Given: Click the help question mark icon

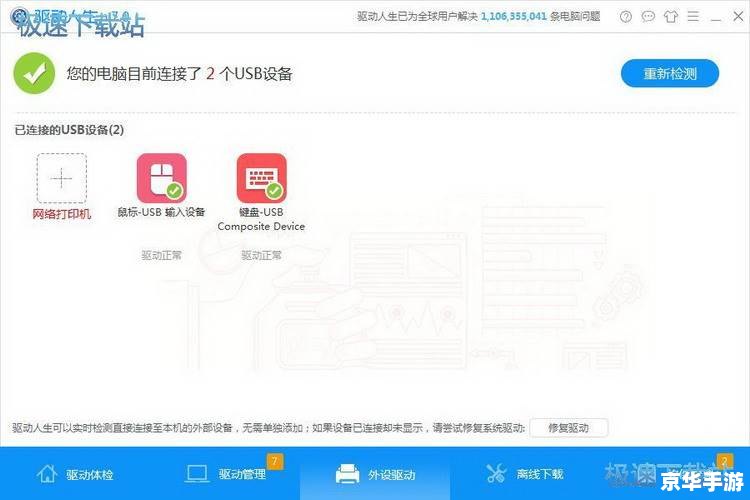Looking at the screenshot, I should pyautogui.click(x=626, y=17).
